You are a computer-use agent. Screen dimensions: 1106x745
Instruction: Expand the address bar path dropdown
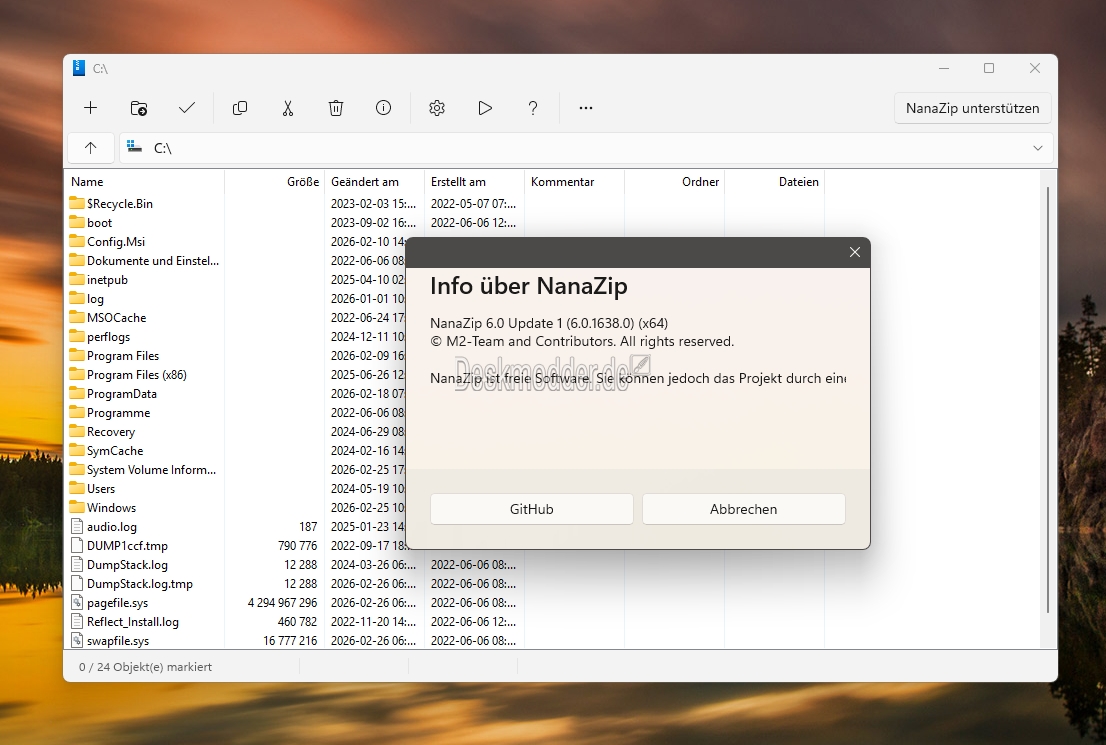coord(1037,148)
